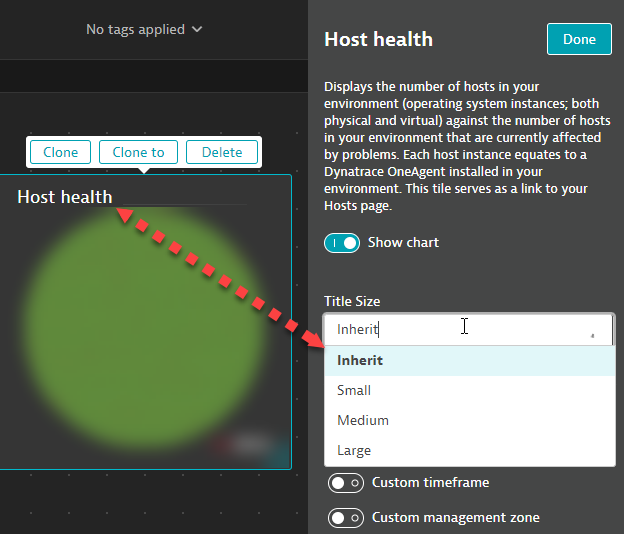
Task: Click the Clone to button
Action: click(138, 152)
